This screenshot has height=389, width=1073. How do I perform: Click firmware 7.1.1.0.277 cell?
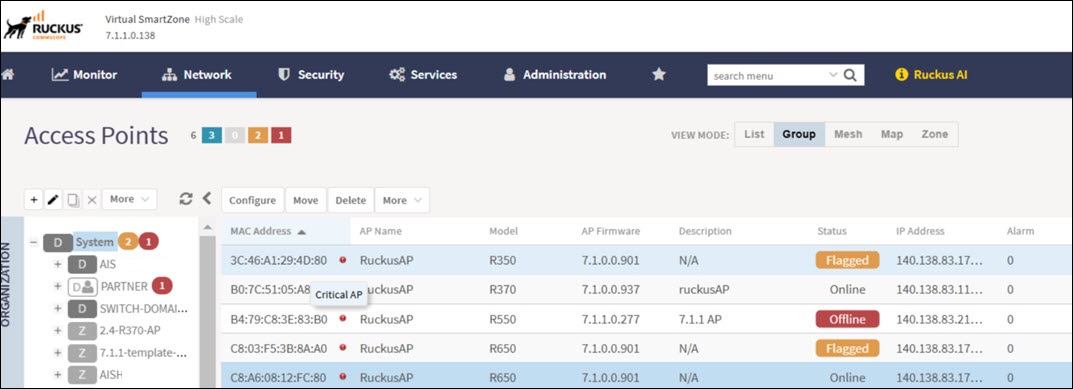click(610, 319)
